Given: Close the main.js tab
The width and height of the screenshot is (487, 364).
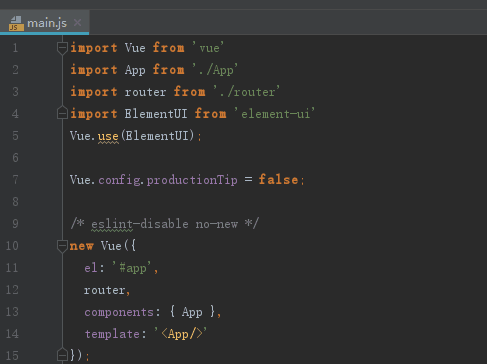Looking at the screenshot, I should click(x=77, y=23).
